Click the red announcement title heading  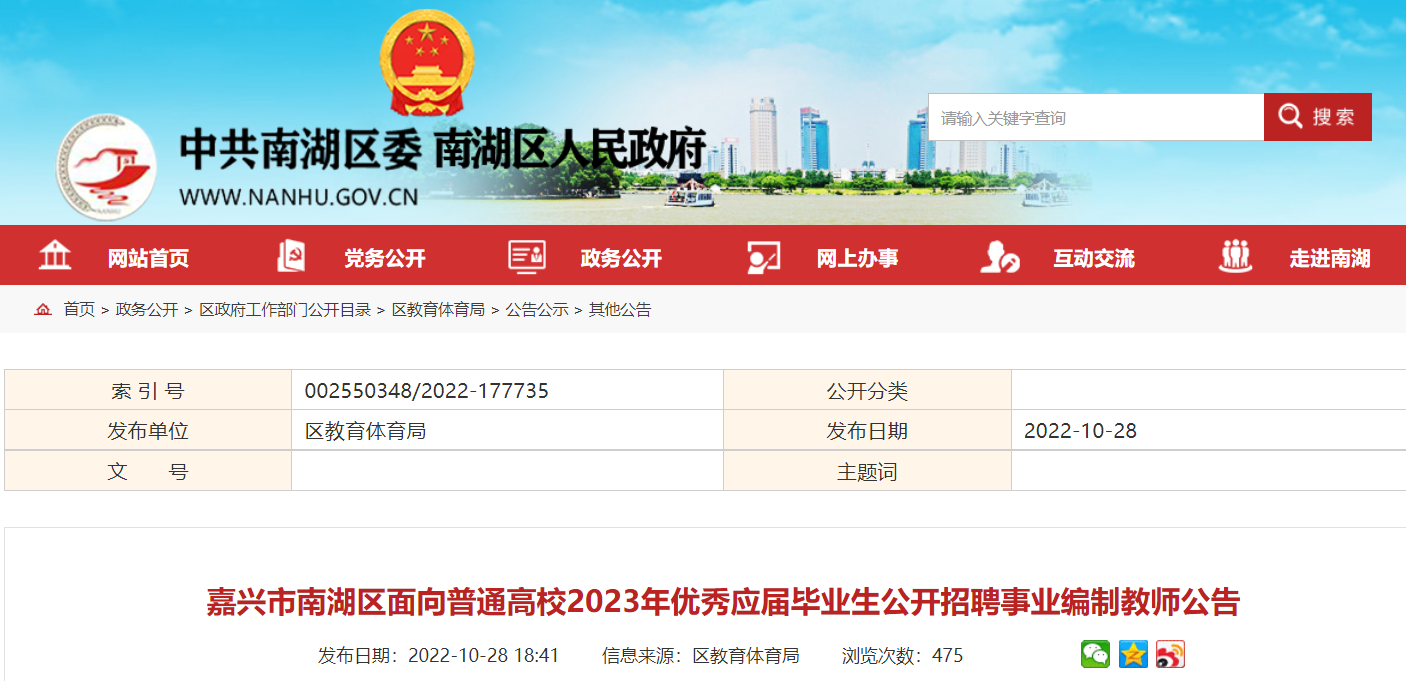pyautogui.click(x=723, y=602)
